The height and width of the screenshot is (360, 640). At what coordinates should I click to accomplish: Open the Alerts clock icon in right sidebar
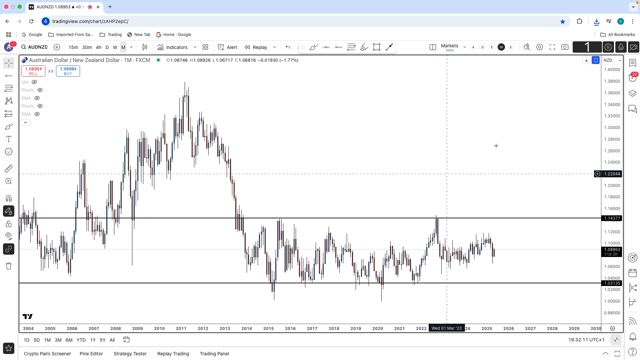point(633,78)
